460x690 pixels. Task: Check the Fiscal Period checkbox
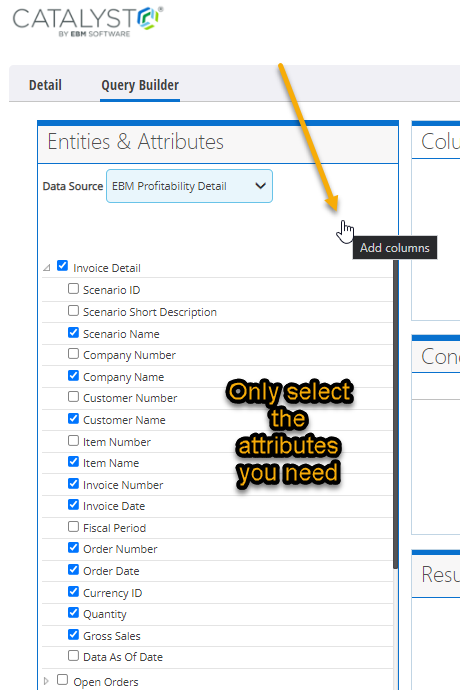click(74, 526)
